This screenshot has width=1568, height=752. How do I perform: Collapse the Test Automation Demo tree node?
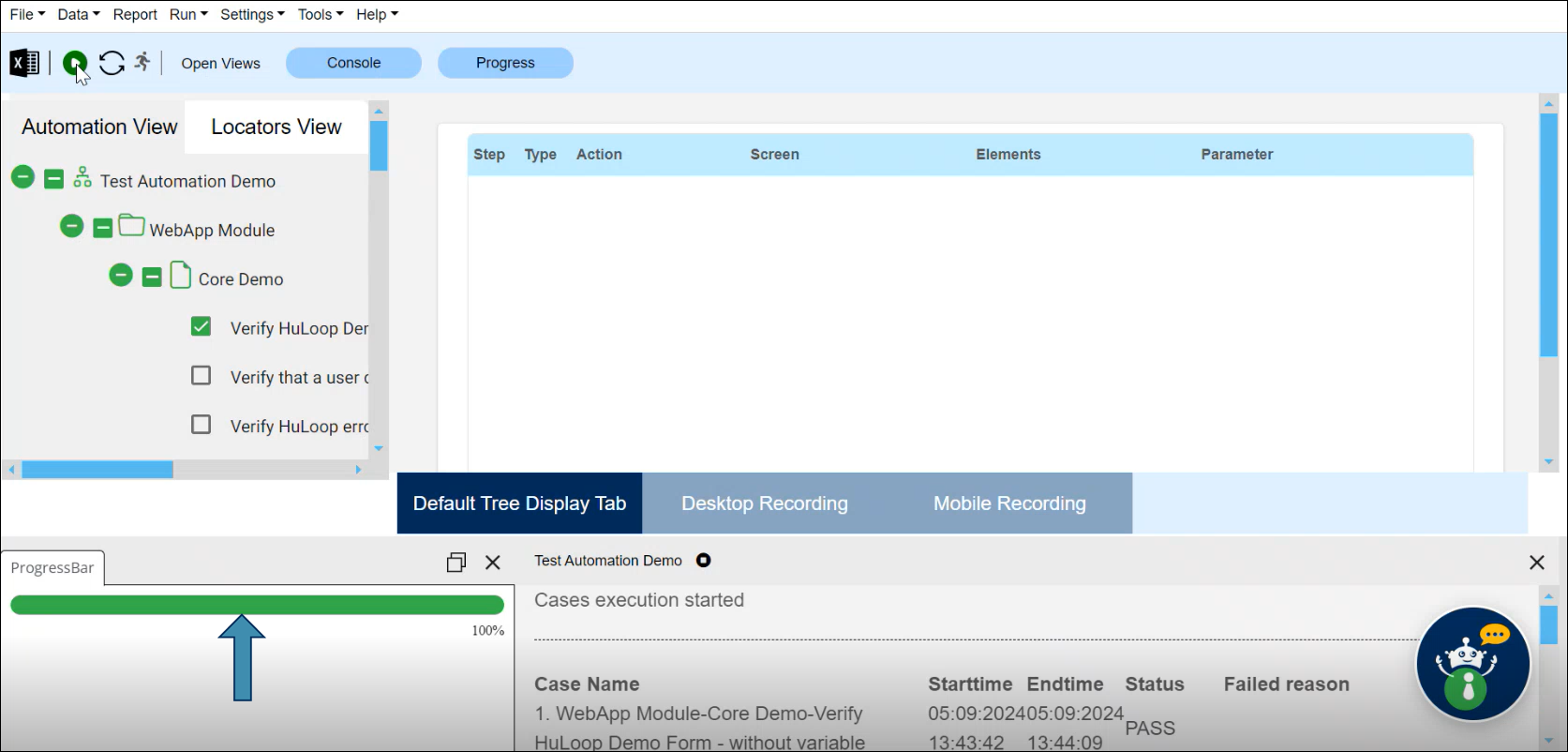point(23,177)
